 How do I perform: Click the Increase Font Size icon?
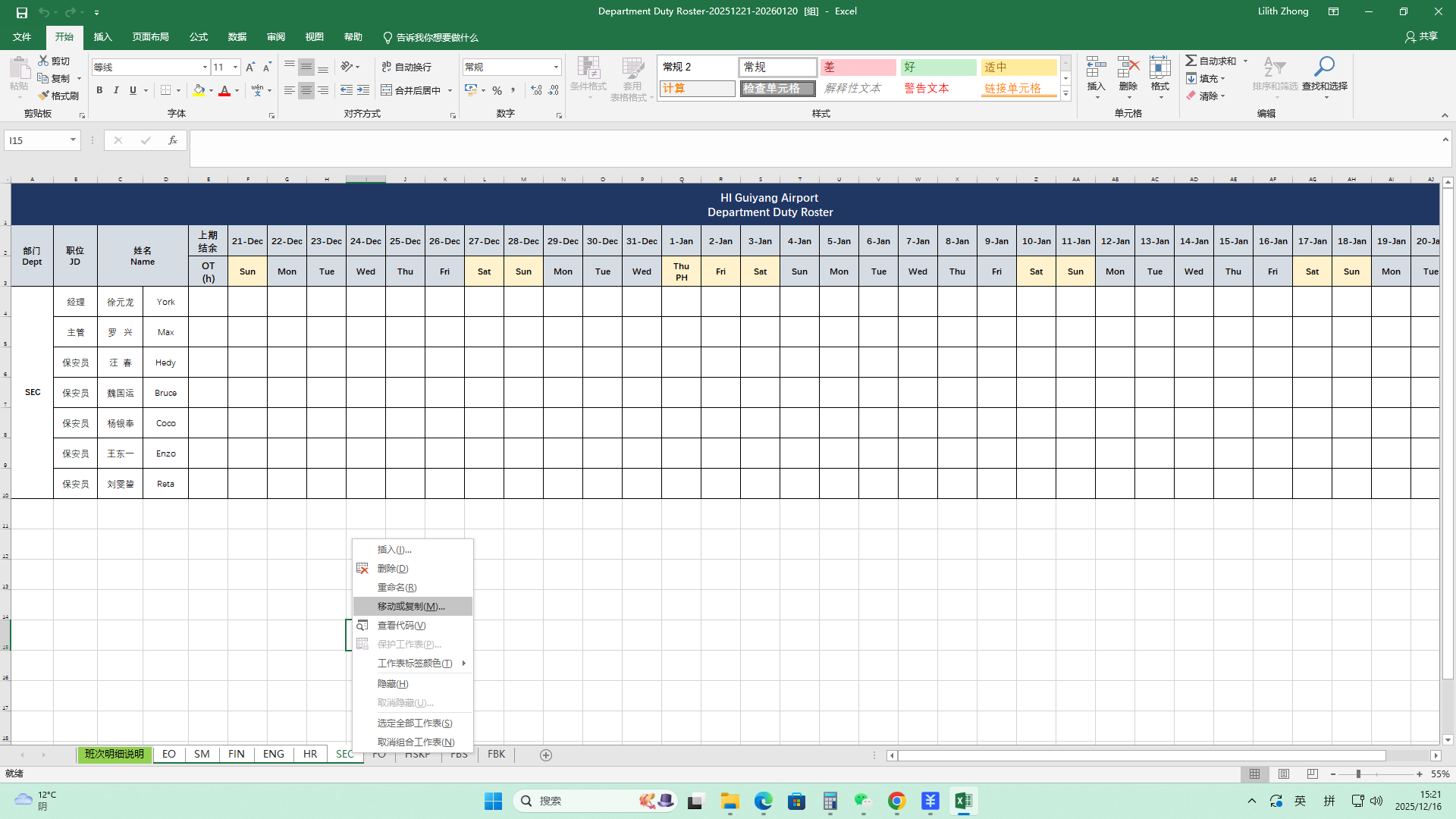[250, 67]
